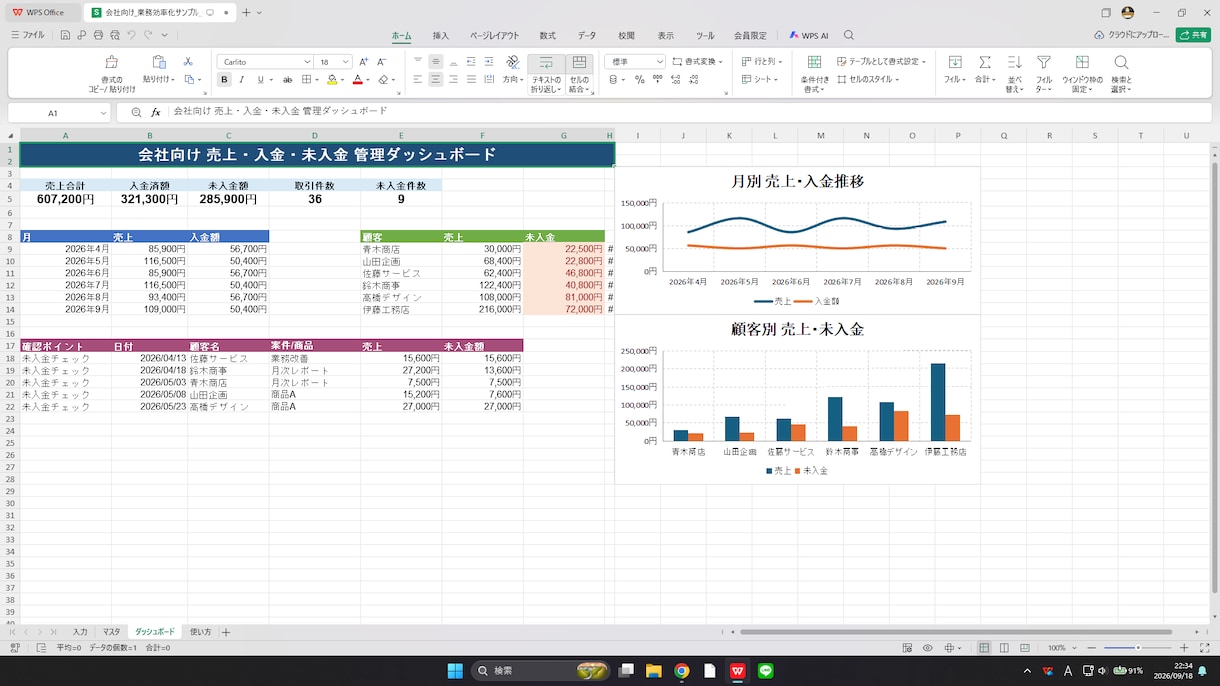Image resolution: width=1220 pixels, height=686 pixels.
Task: Click the Merge Cells (セルの結合) icon
Action: [579, 63]
